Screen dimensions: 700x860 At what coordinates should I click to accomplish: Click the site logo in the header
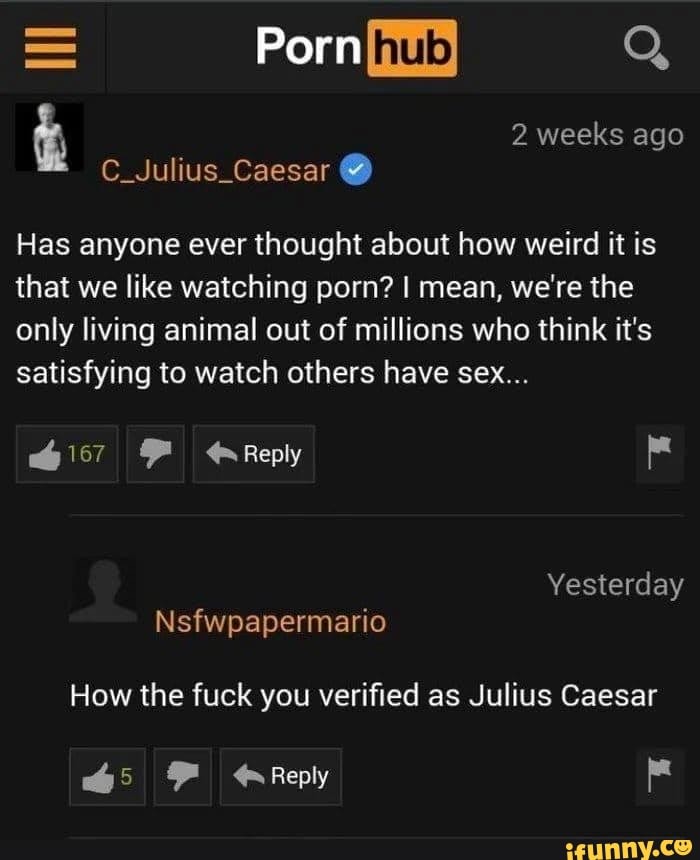(x=357, y=48)
